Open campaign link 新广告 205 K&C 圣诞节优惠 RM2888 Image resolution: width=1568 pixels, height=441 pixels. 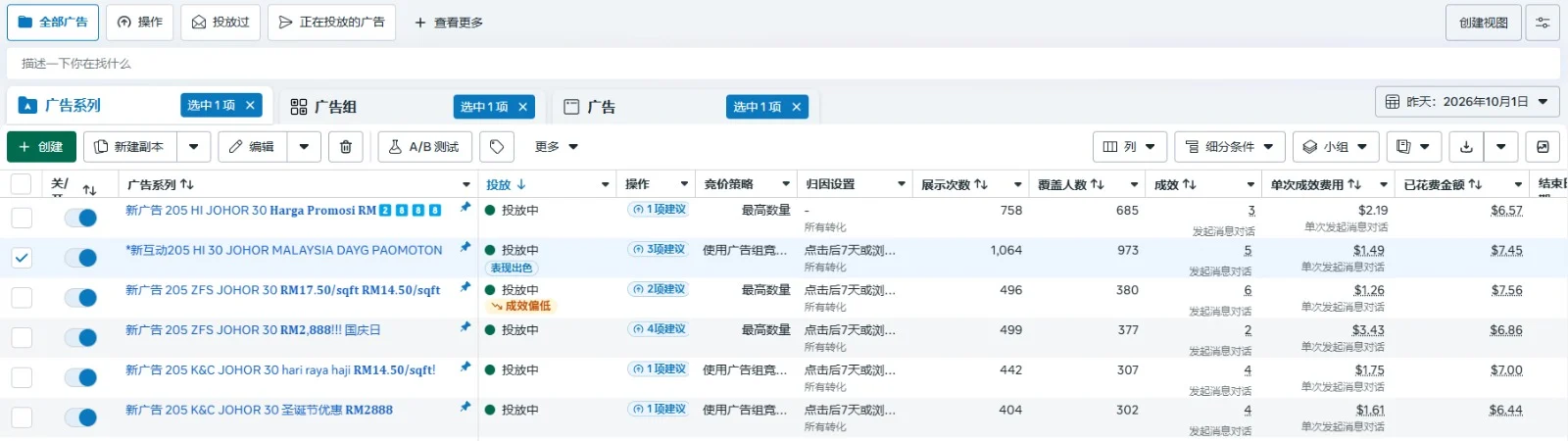pos(259,411)
